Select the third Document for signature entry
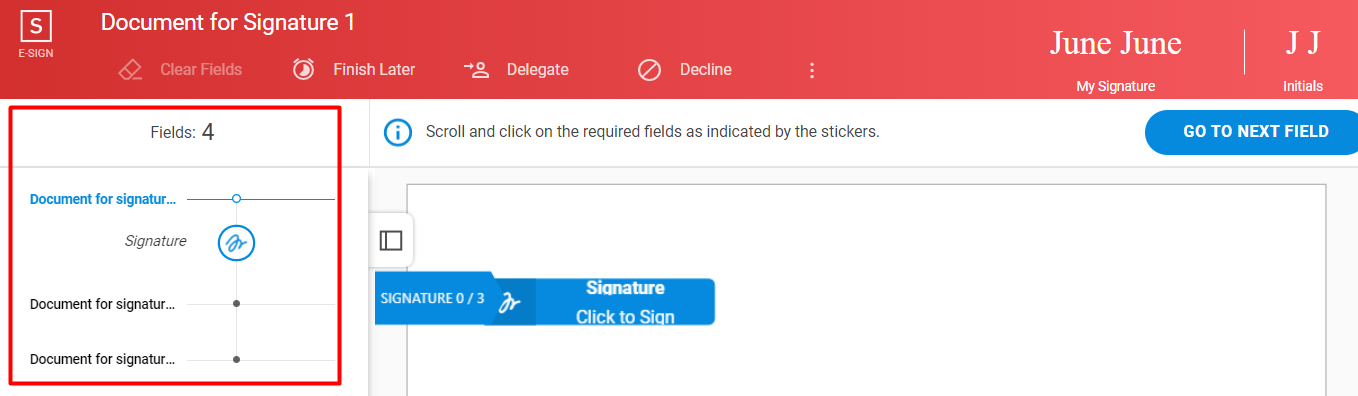This screenshot has width=1358, height=396. (103, 359)
